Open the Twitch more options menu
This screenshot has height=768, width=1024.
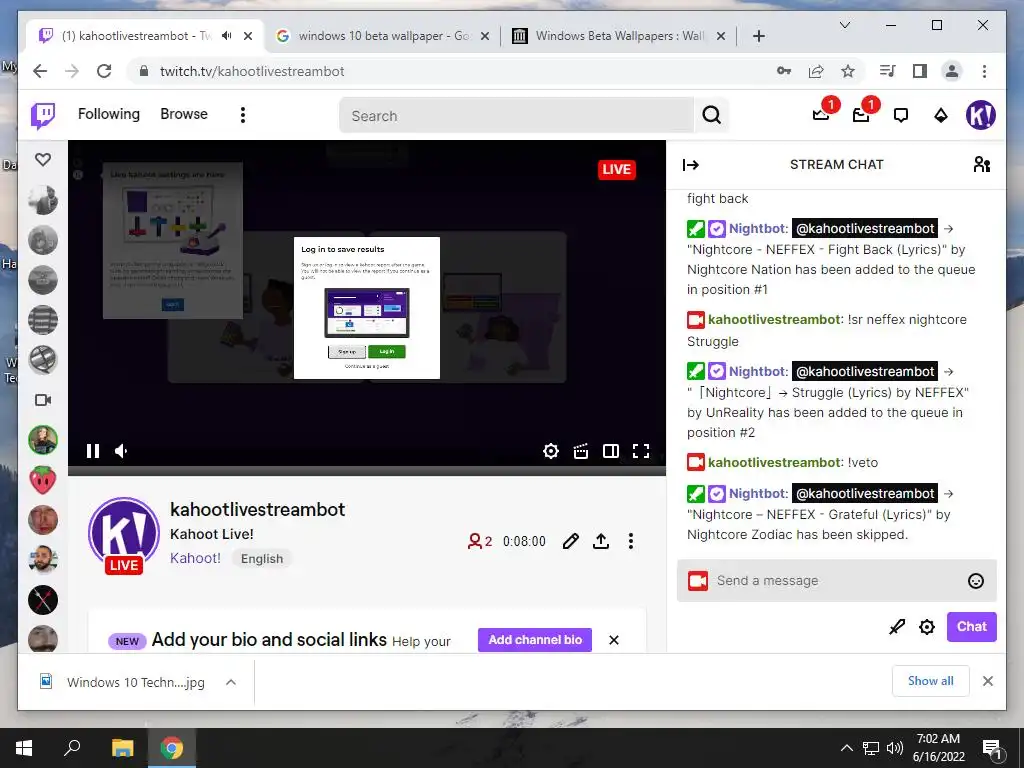(243, 115)
